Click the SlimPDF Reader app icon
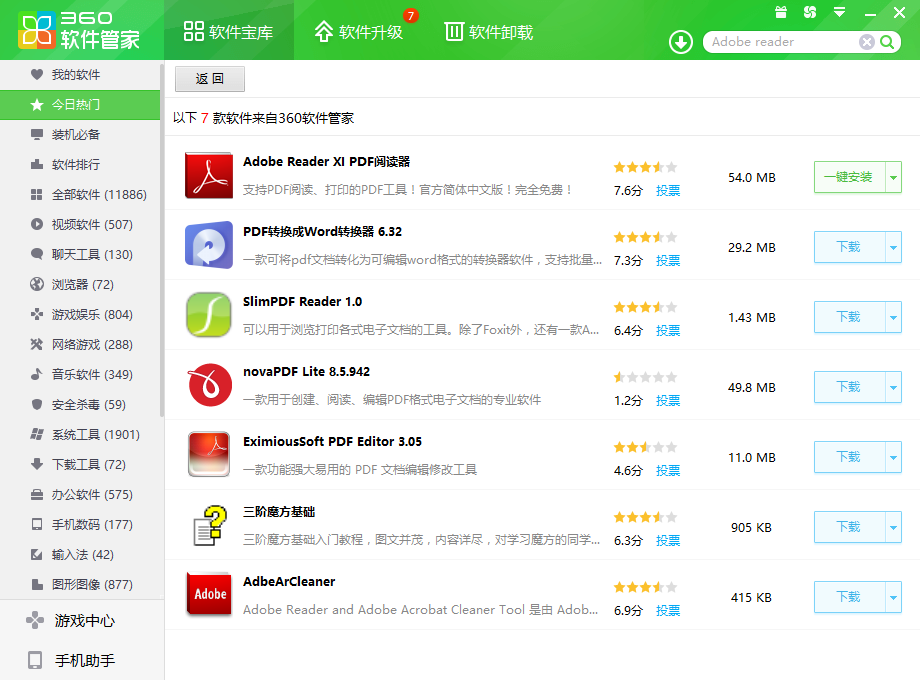The width and height of the screenshot is (920, 680). pyautogui.click(x=209, y=315)
